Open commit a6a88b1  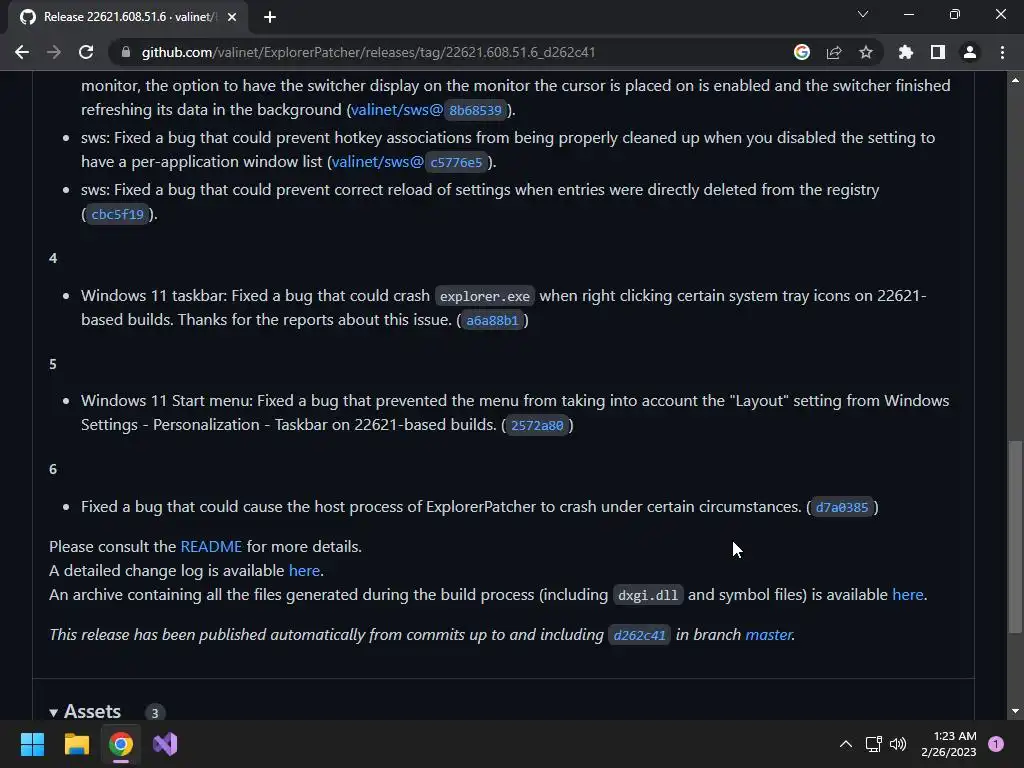click(x=492, y=320)
